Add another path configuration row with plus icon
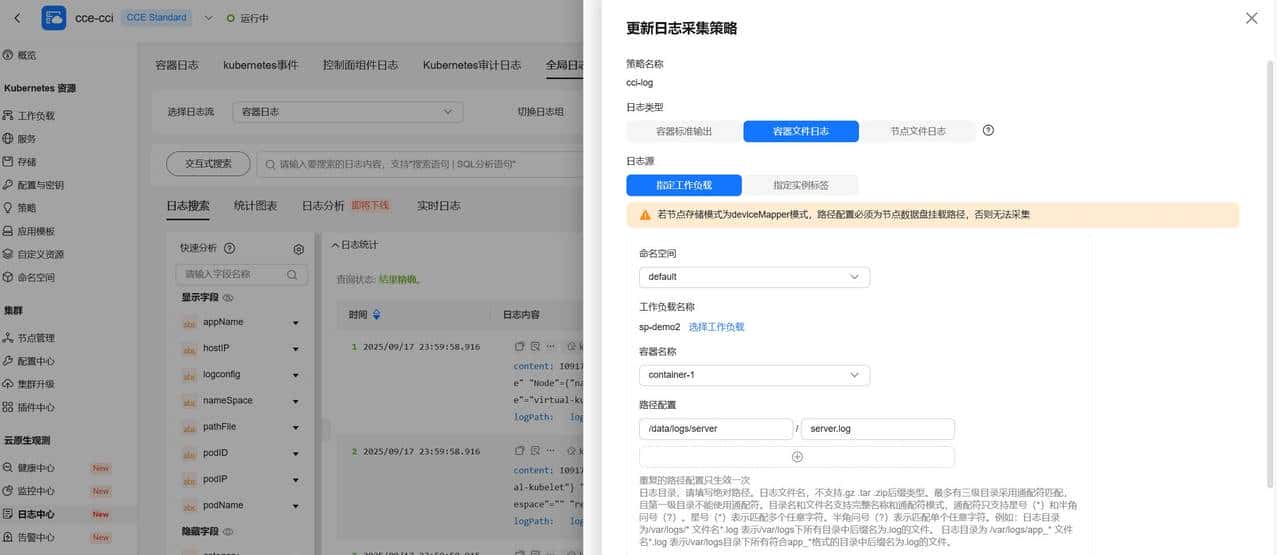This screenshot has width=1280, height=555. (797, 457)
